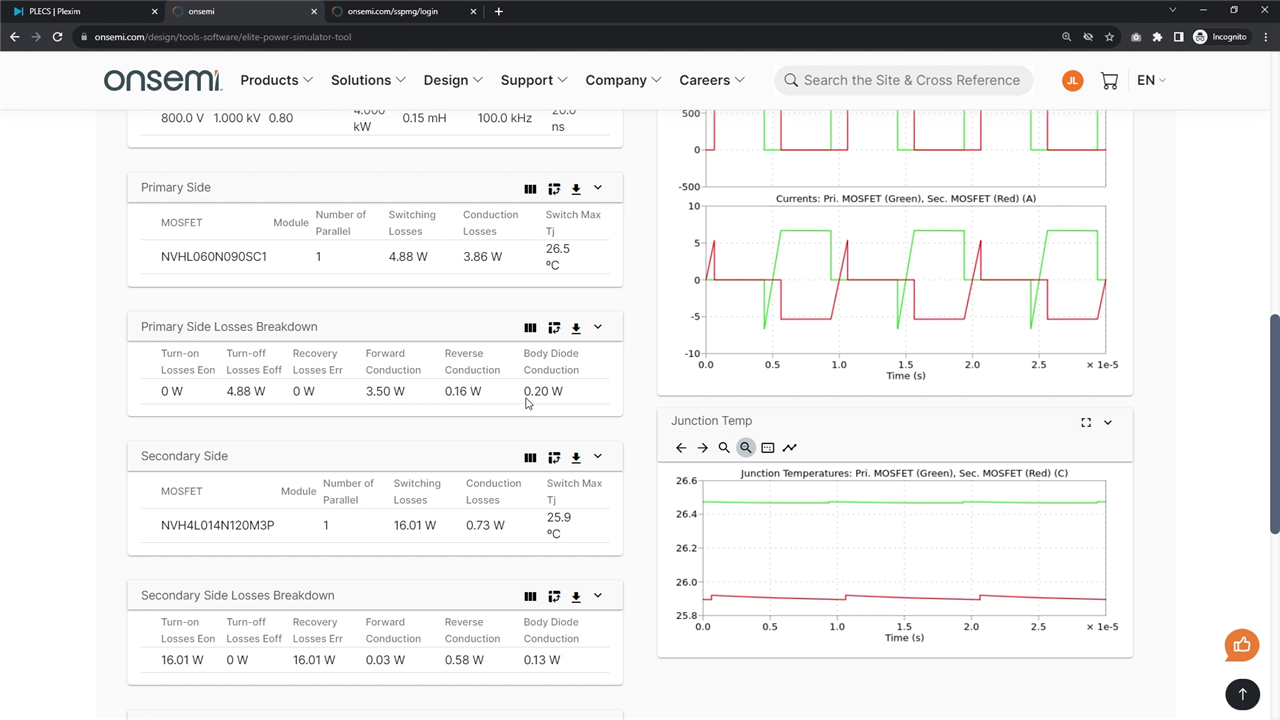Image resolution: width=1280 pixels, height=720 pixels.
Task: Collapse the Secondary Side panel
Action: pyautogui.click(x=598, y=456)
